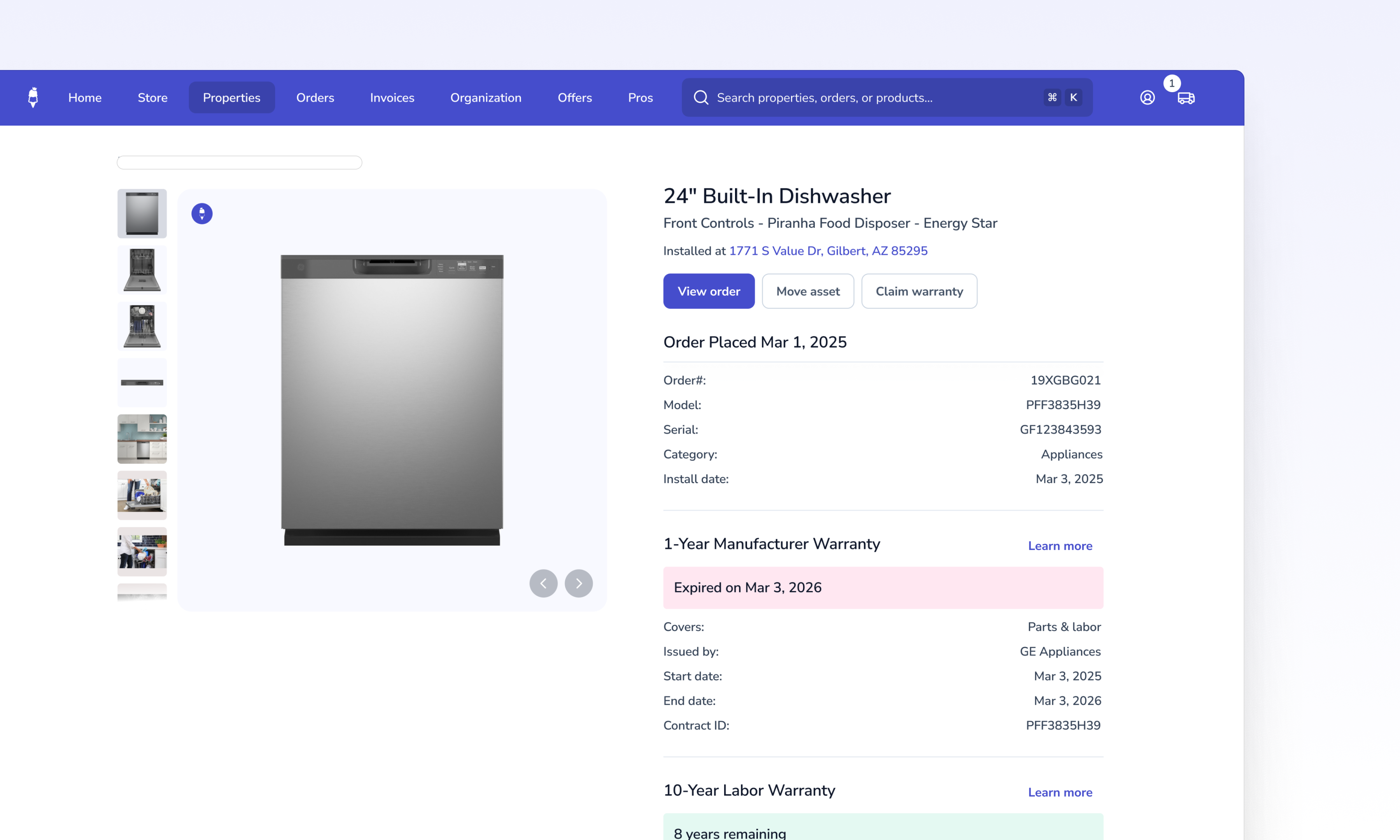This screenshot has height=840, width=1400.
Task: Open the Gilbert, AZ address link
Action: (x=828, y=251)
